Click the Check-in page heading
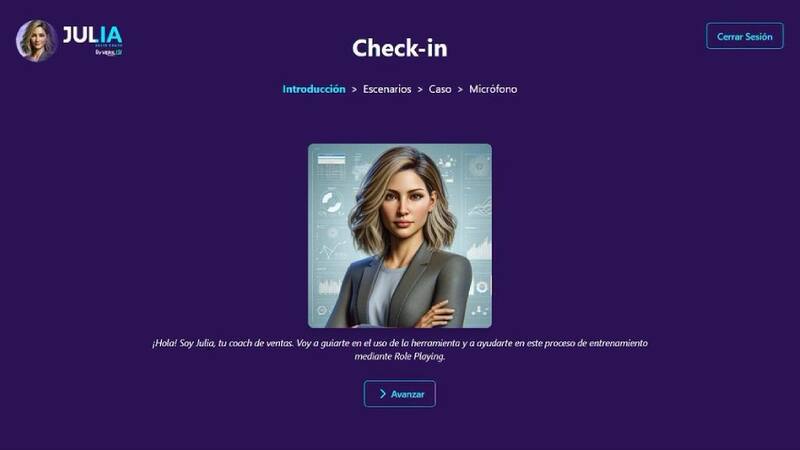The width and height of the screenshot is (800, 450). click(400, 48)
